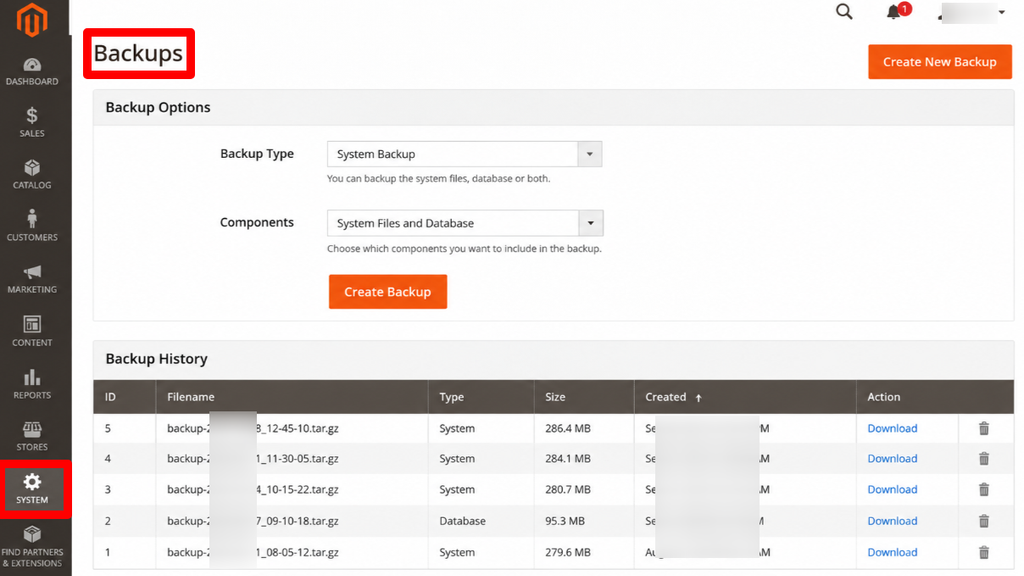Open the Components dropdown
The image size is (1024, 576).
point(465,223)
